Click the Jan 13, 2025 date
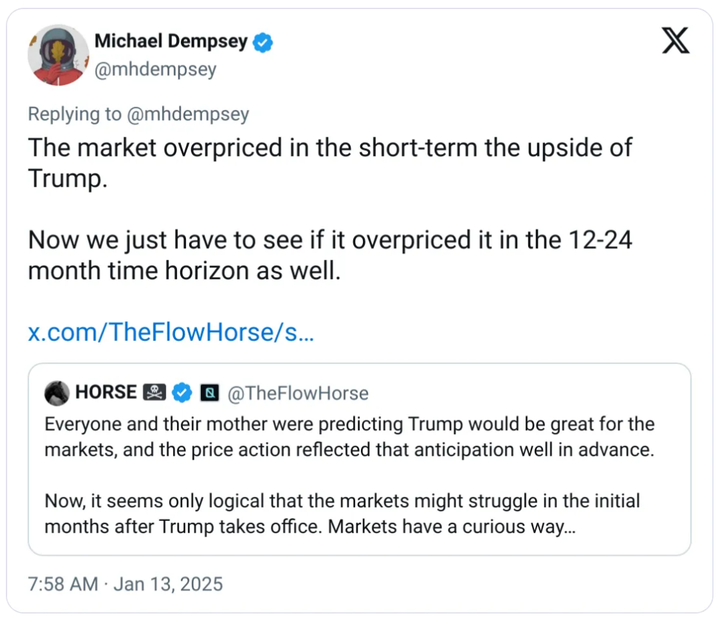This screenshot has height=620, width=720. coord(172,584)
